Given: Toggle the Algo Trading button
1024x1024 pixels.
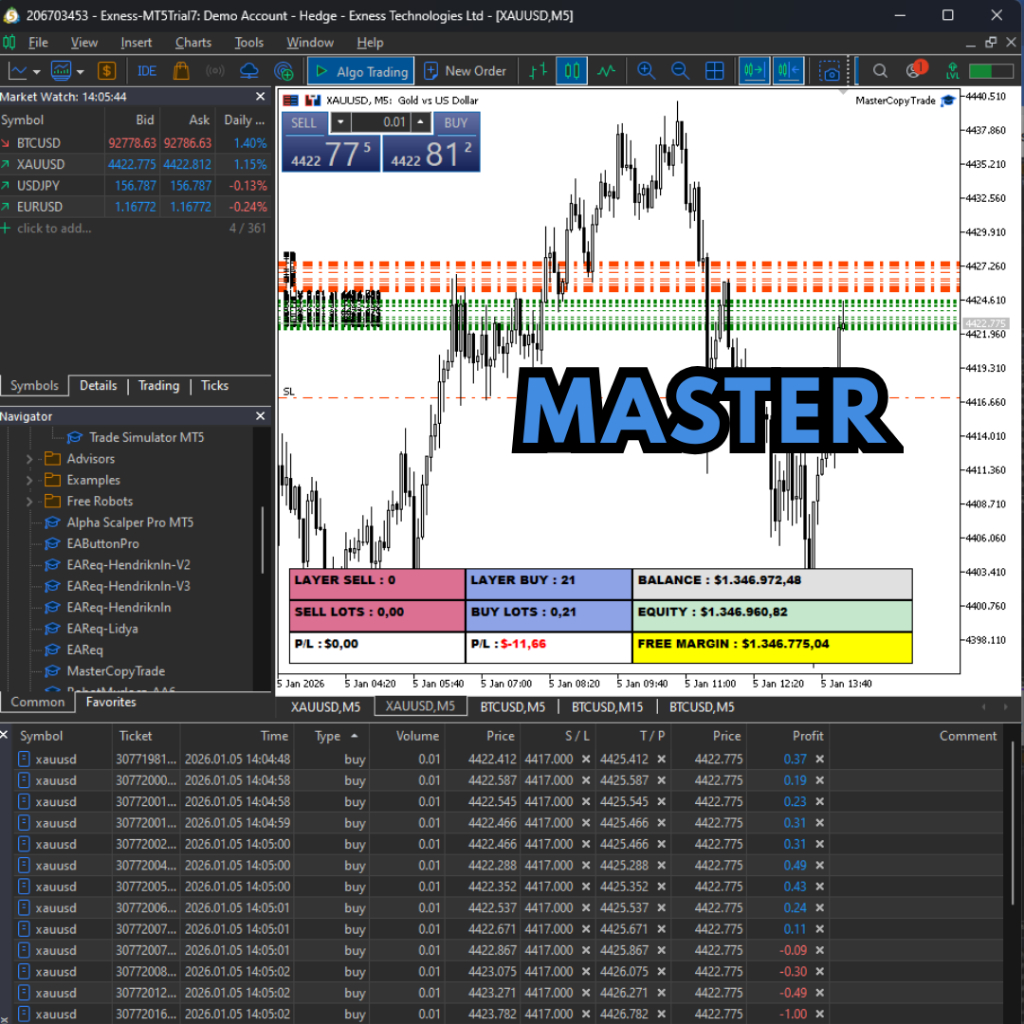Looking at the screenshot, I should click(361, 71).
